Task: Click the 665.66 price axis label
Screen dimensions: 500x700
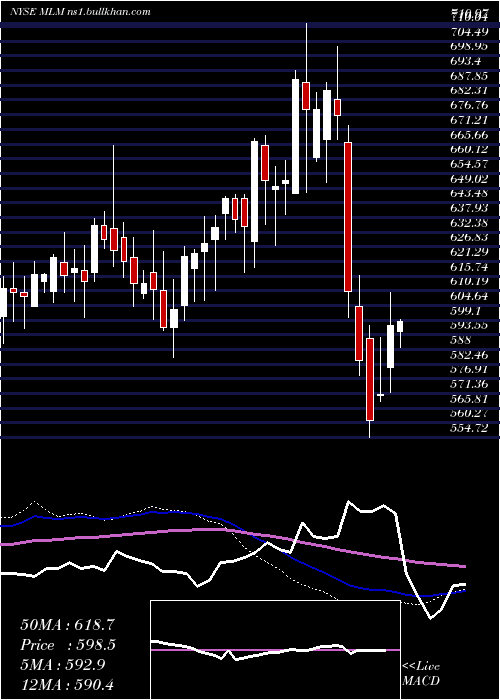Action: tap(470, 135)
